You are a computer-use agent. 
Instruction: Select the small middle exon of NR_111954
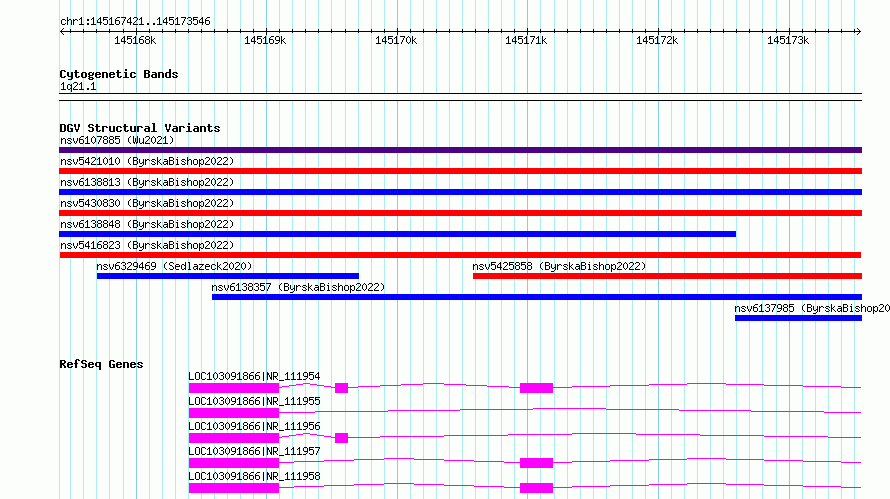pyautogui.click(x=341, y=388)
